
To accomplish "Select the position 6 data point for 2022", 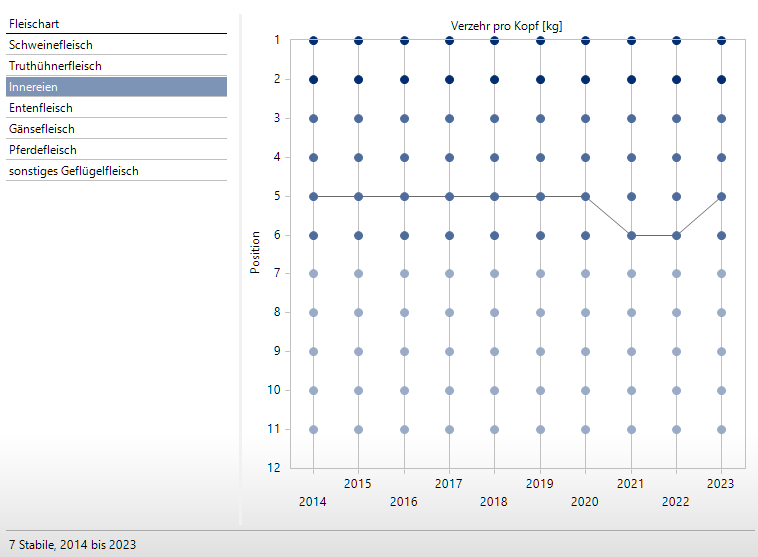I will (x=677, y=236).
